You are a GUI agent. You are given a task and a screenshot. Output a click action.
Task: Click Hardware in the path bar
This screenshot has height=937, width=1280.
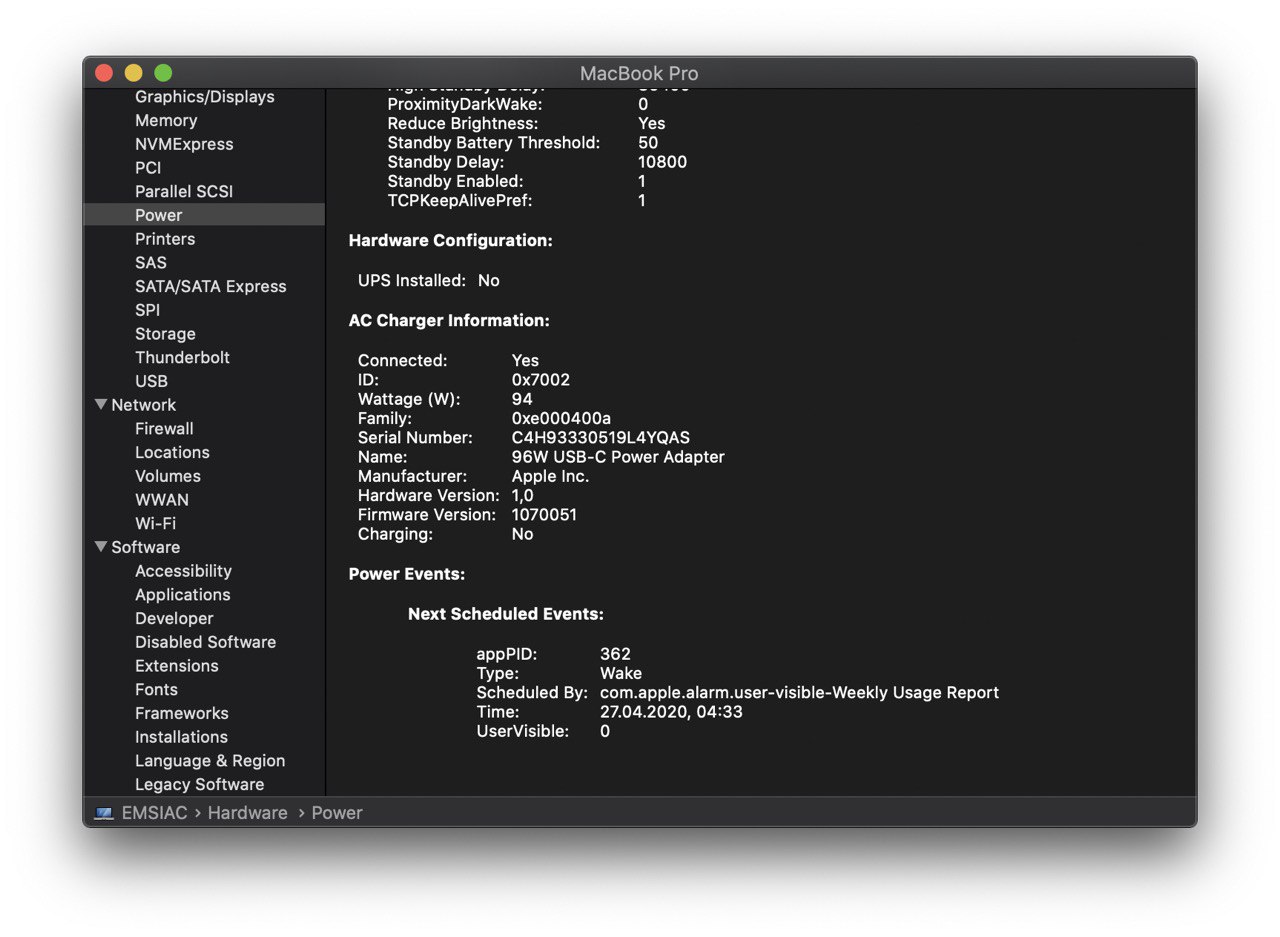point(247,813)
